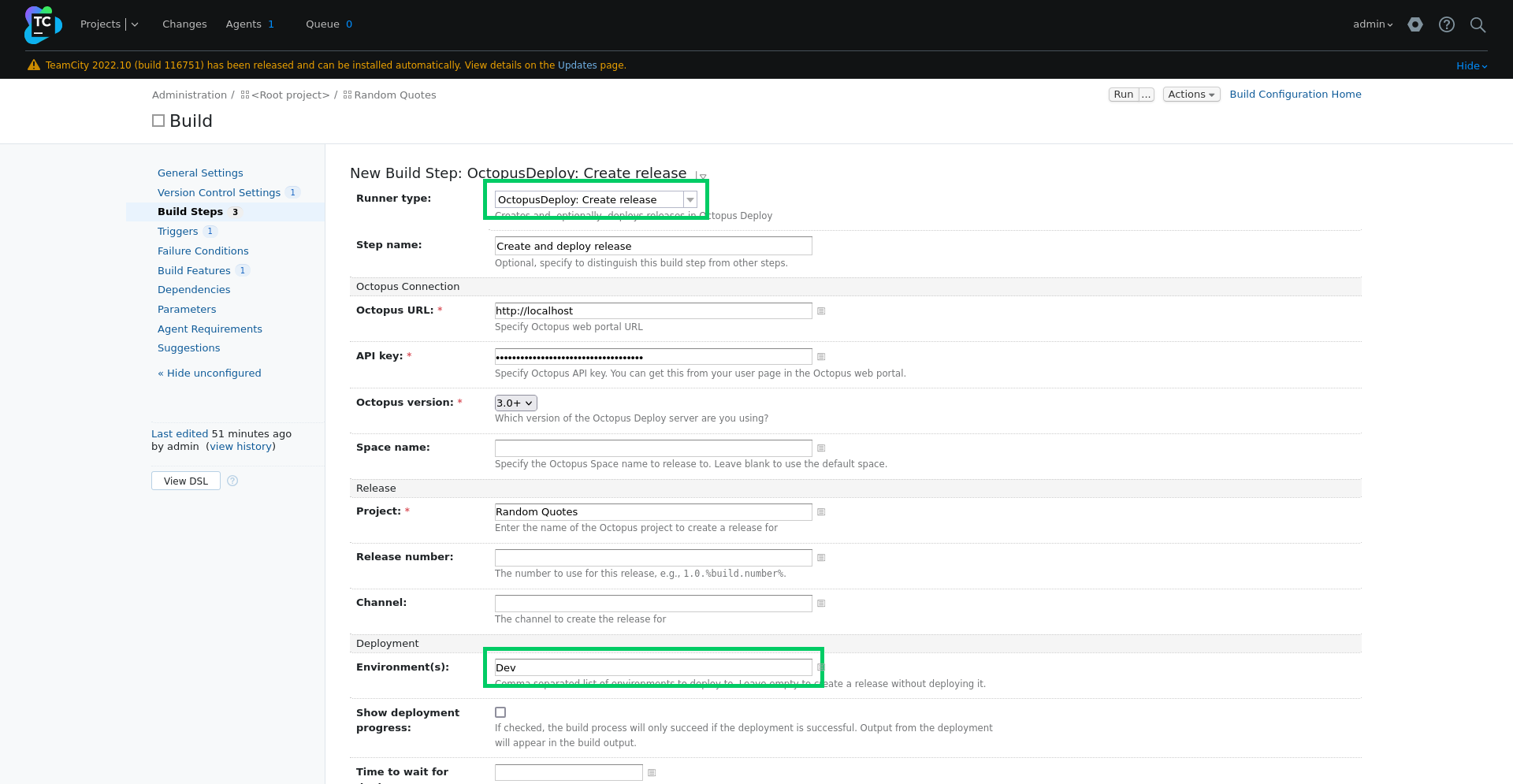Open the Actions dropdown button
1513x784 pixels.
click(1191, 95)
